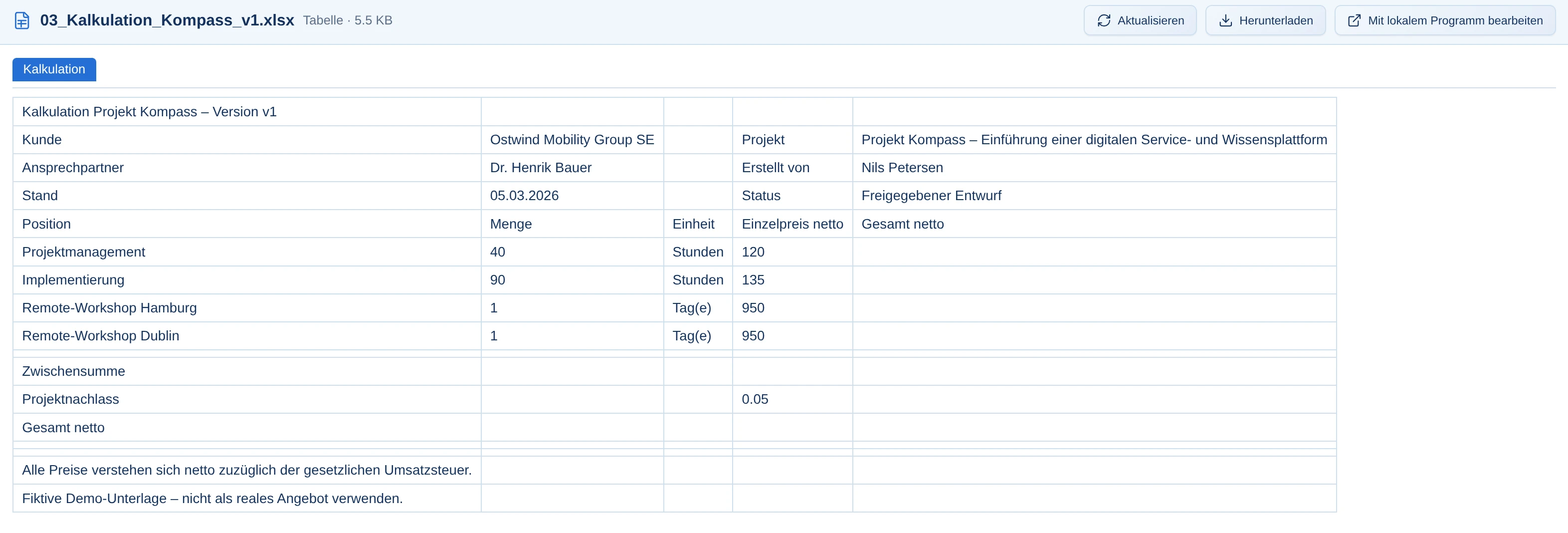The image size is (1568, 533).
Task: Click the Einzelpreis netto column header cell
Action: click(x=792, y=224)
